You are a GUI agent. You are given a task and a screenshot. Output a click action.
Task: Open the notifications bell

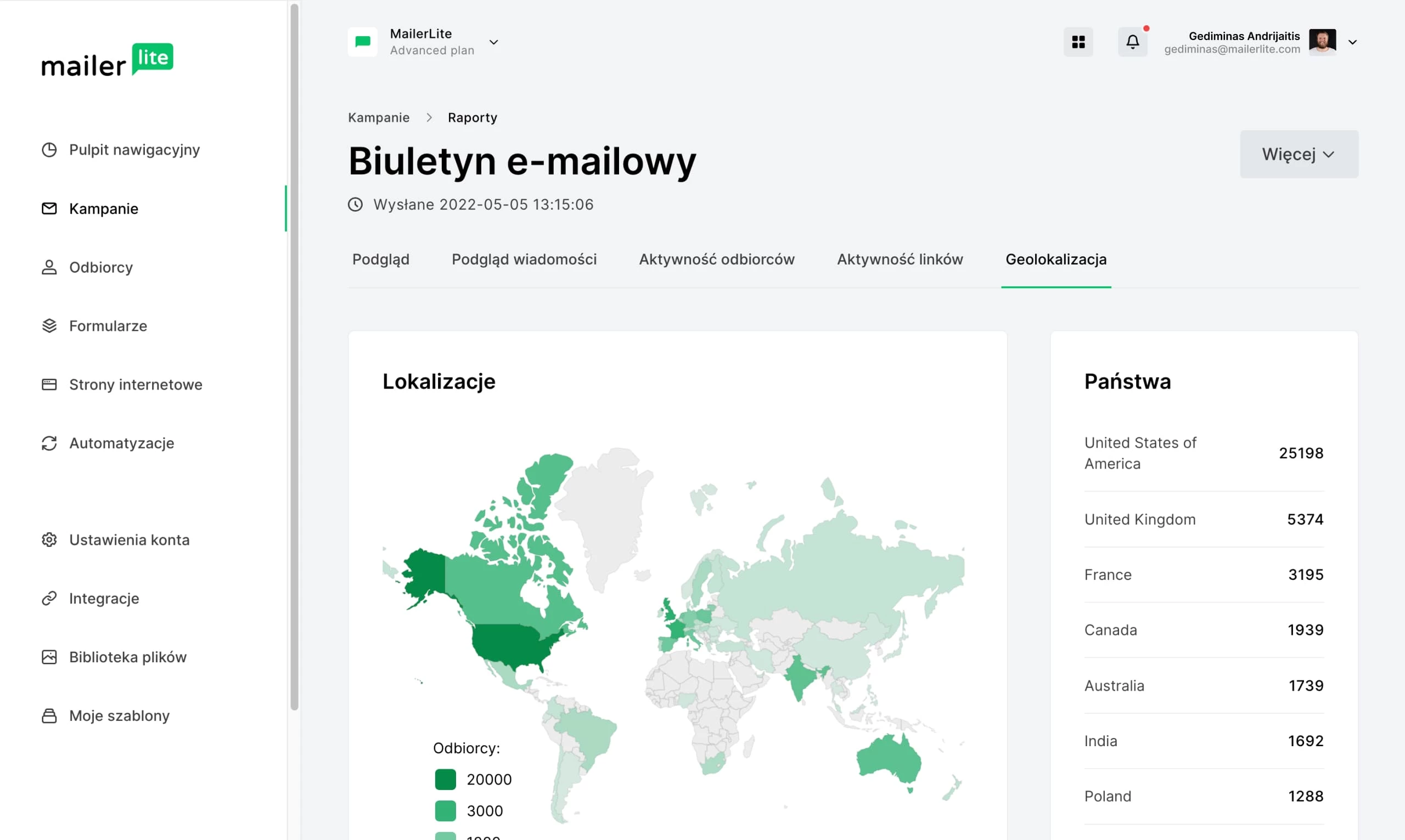[1132, 42]
